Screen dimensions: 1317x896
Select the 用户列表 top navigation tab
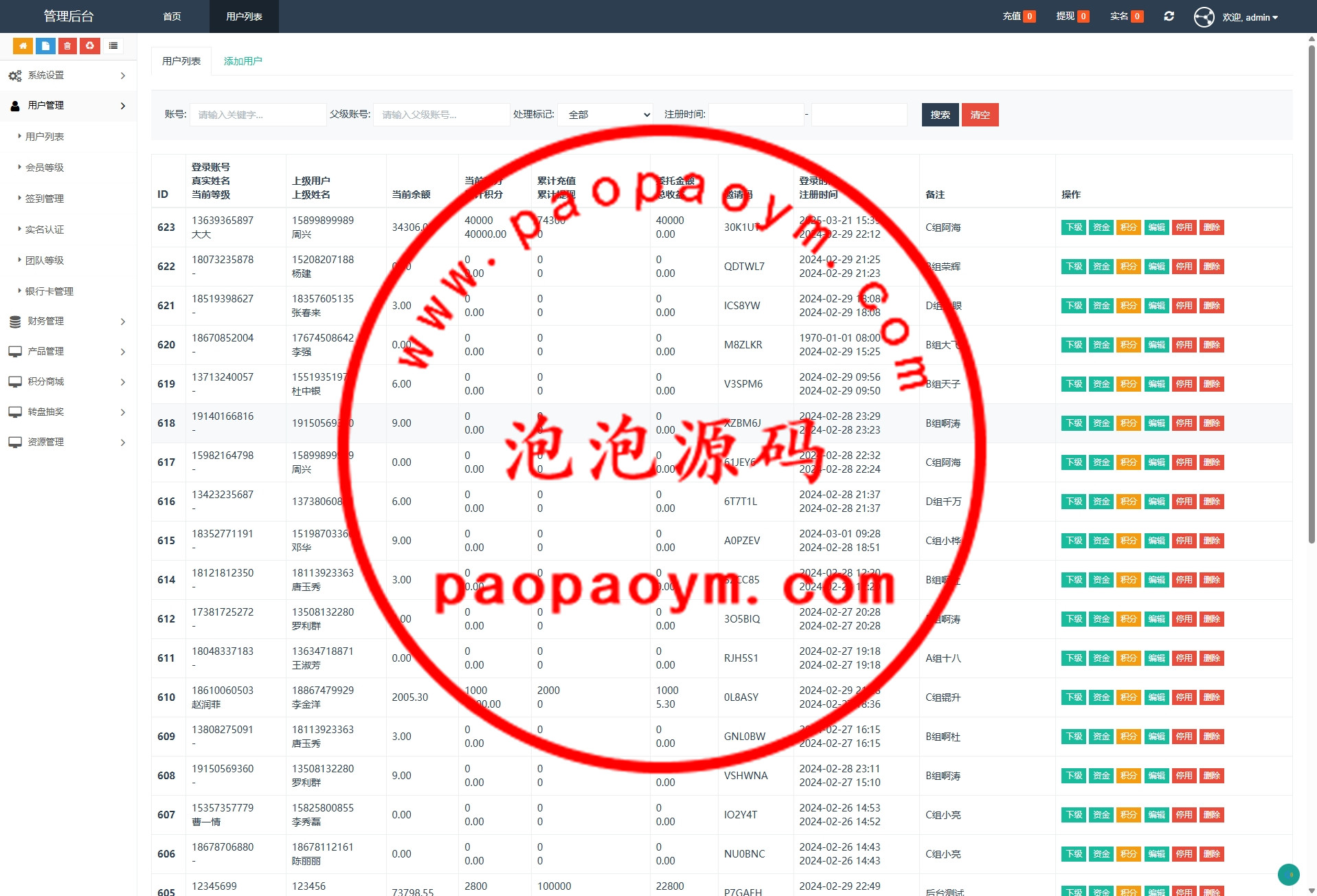(244, 16)
